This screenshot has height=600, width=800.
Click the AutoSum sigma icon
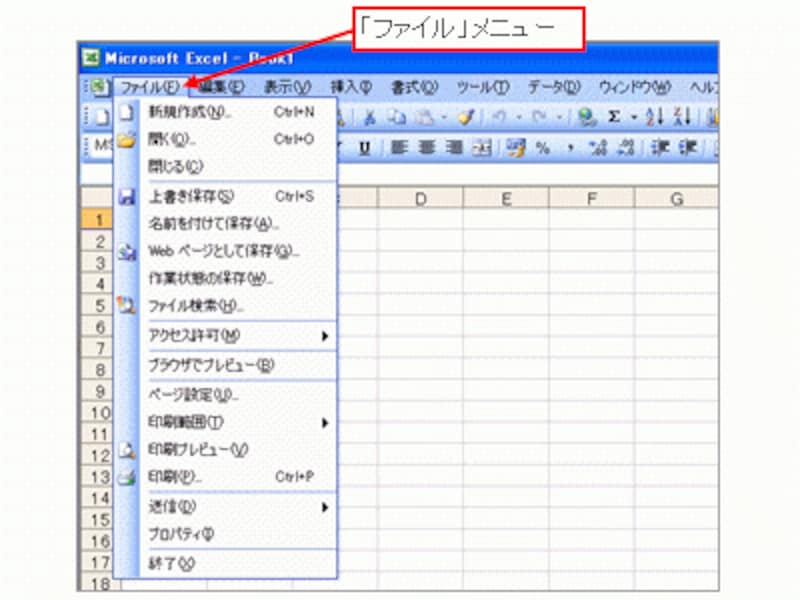(614, 118)
